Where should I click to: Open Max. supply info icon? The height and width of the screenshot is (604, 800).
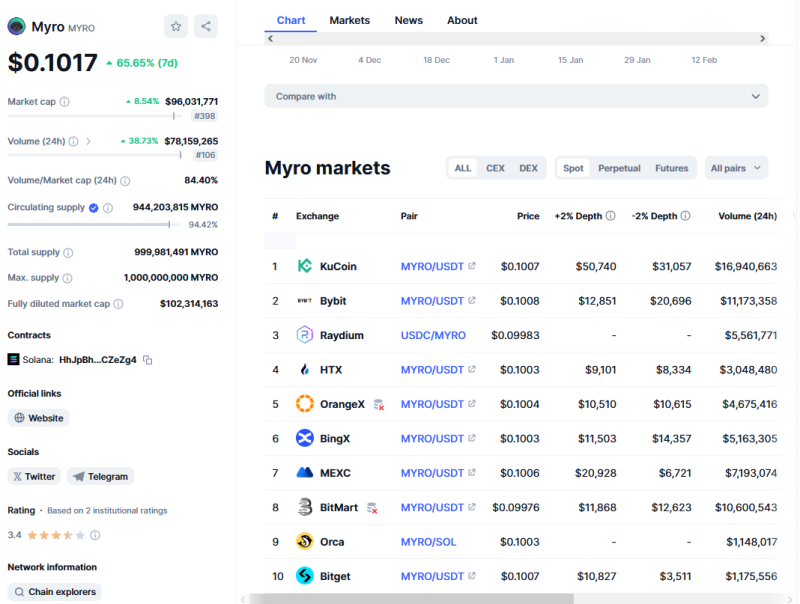[x=67, y=278]
